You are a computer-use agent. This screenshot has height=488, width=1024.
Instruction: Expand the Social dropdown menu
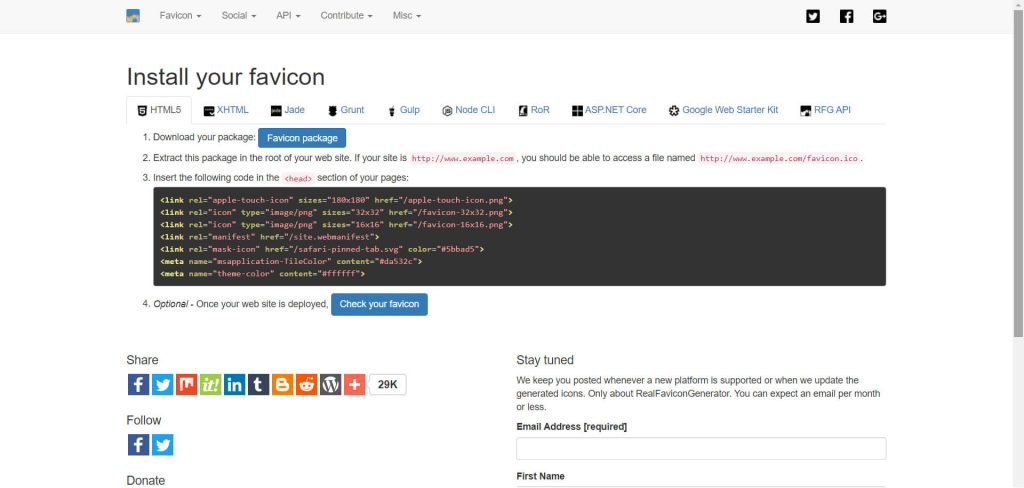point(239,16)
